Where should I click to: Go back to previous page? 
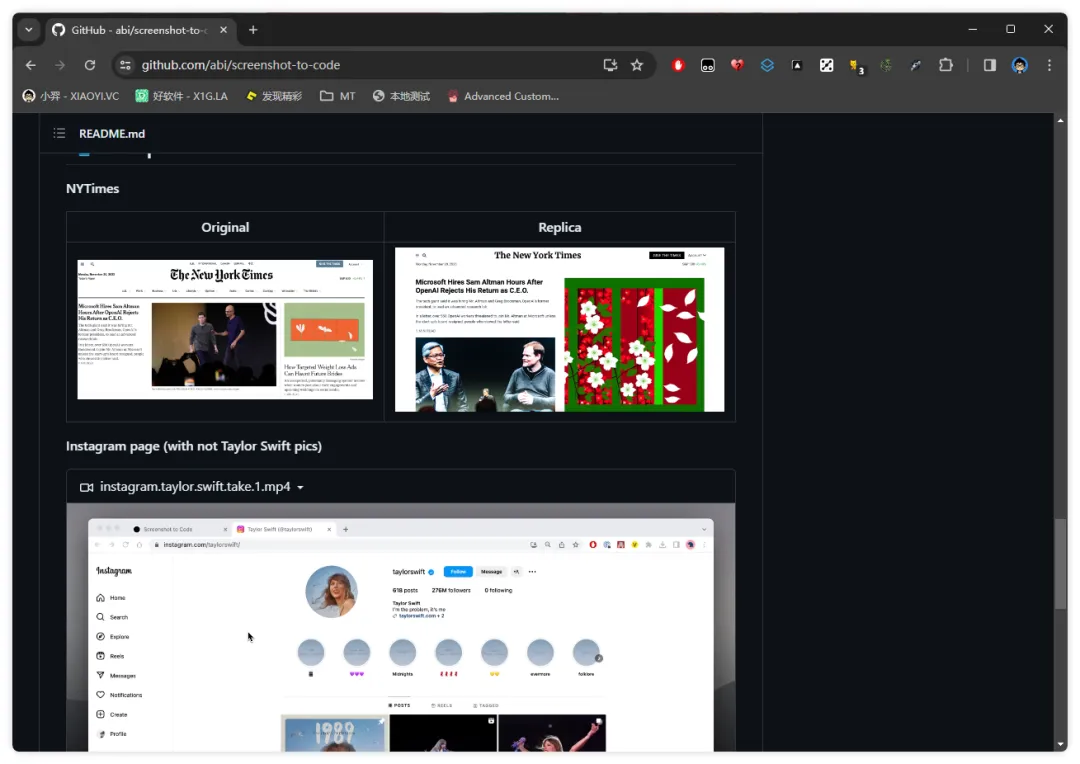31,65
